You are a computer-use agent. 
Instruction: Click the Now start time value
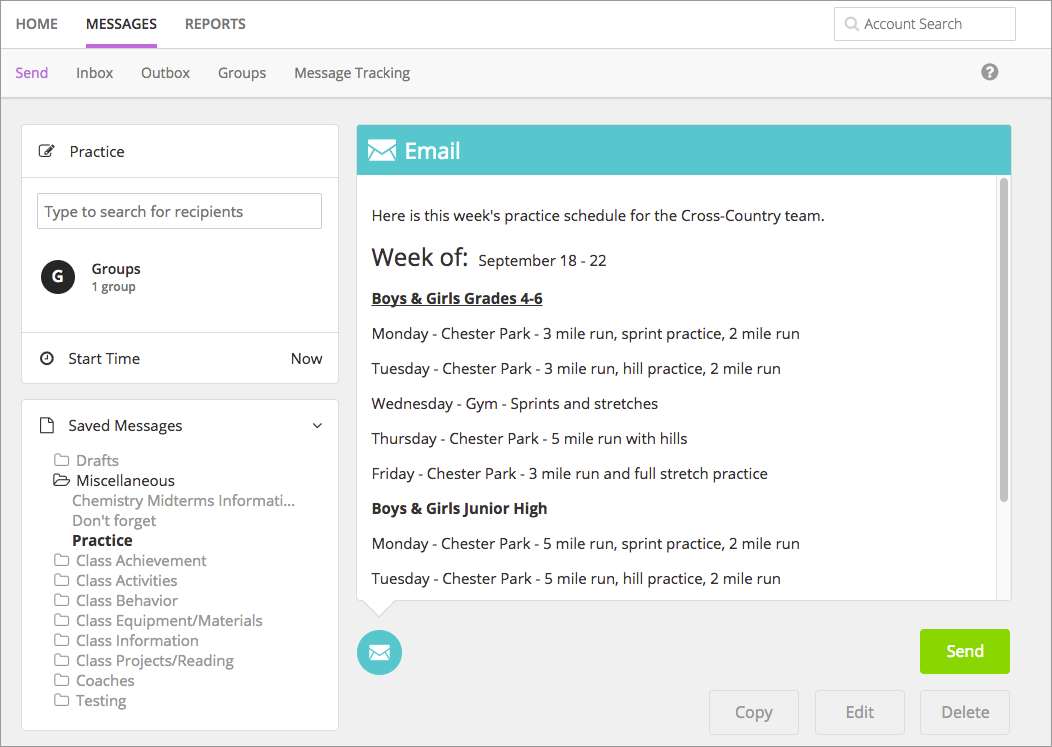coord(306,358)
